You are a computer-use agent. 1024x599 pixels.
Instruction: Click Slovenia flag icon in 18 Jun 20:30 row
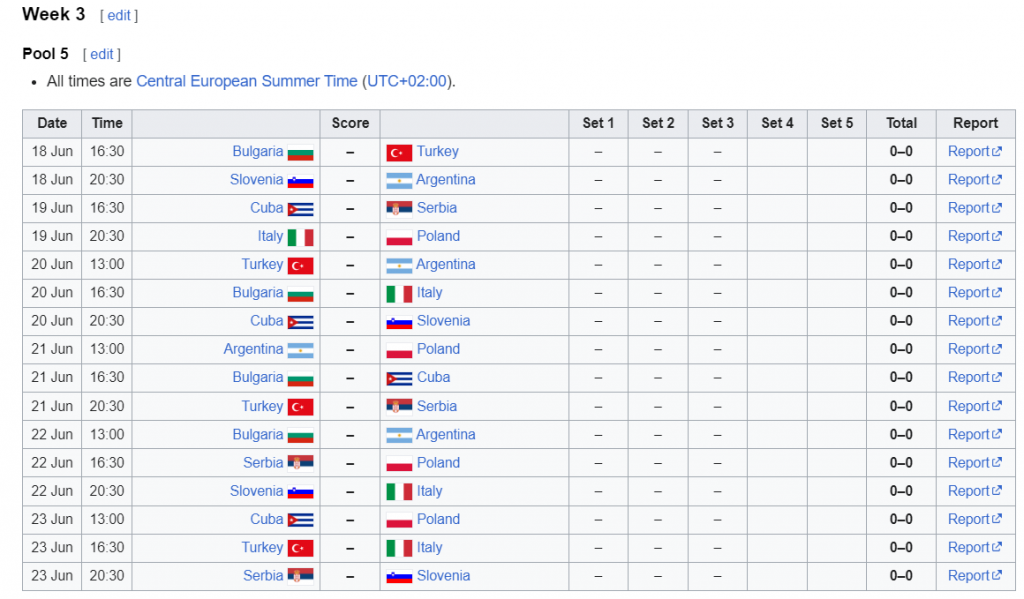300,181
